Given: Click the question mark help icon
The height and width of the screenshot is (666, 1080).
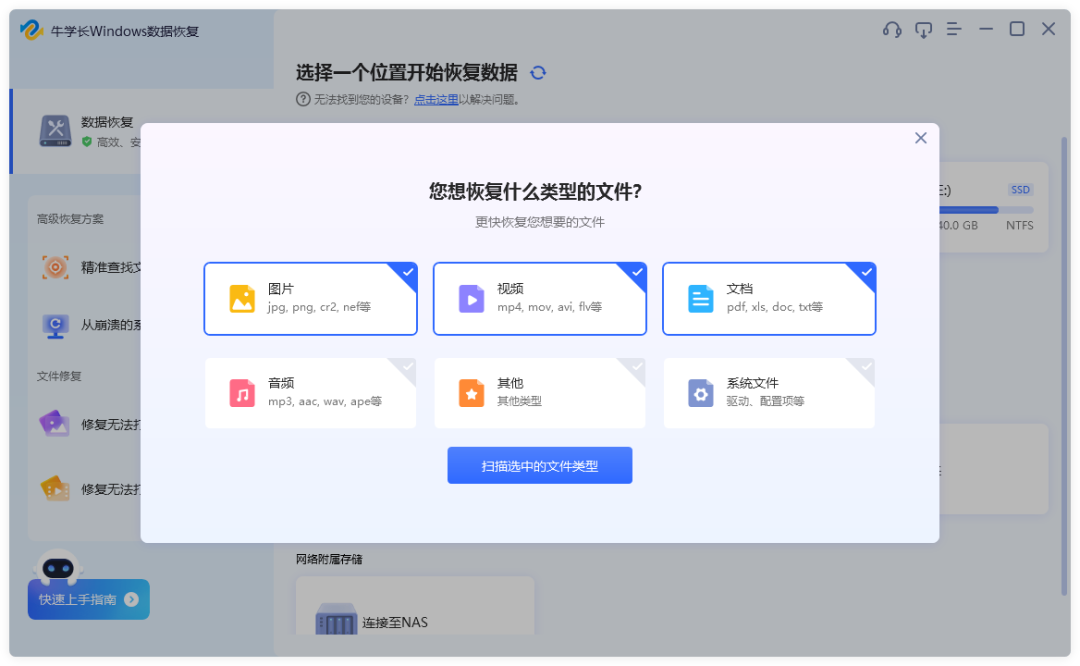Looking at the screenshot, I should click(x=303, y=99).
